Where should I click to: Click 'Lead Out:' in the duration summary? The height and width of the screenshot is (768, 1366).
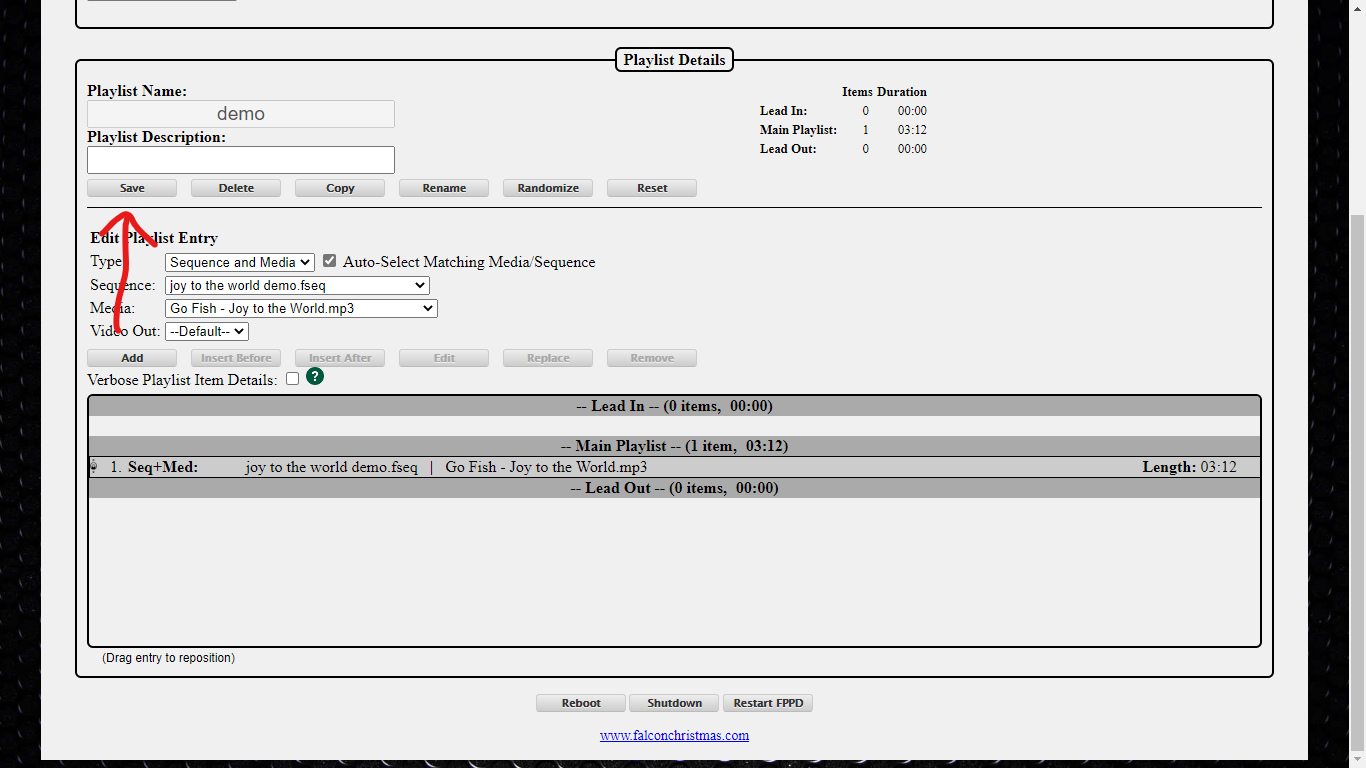788,149
